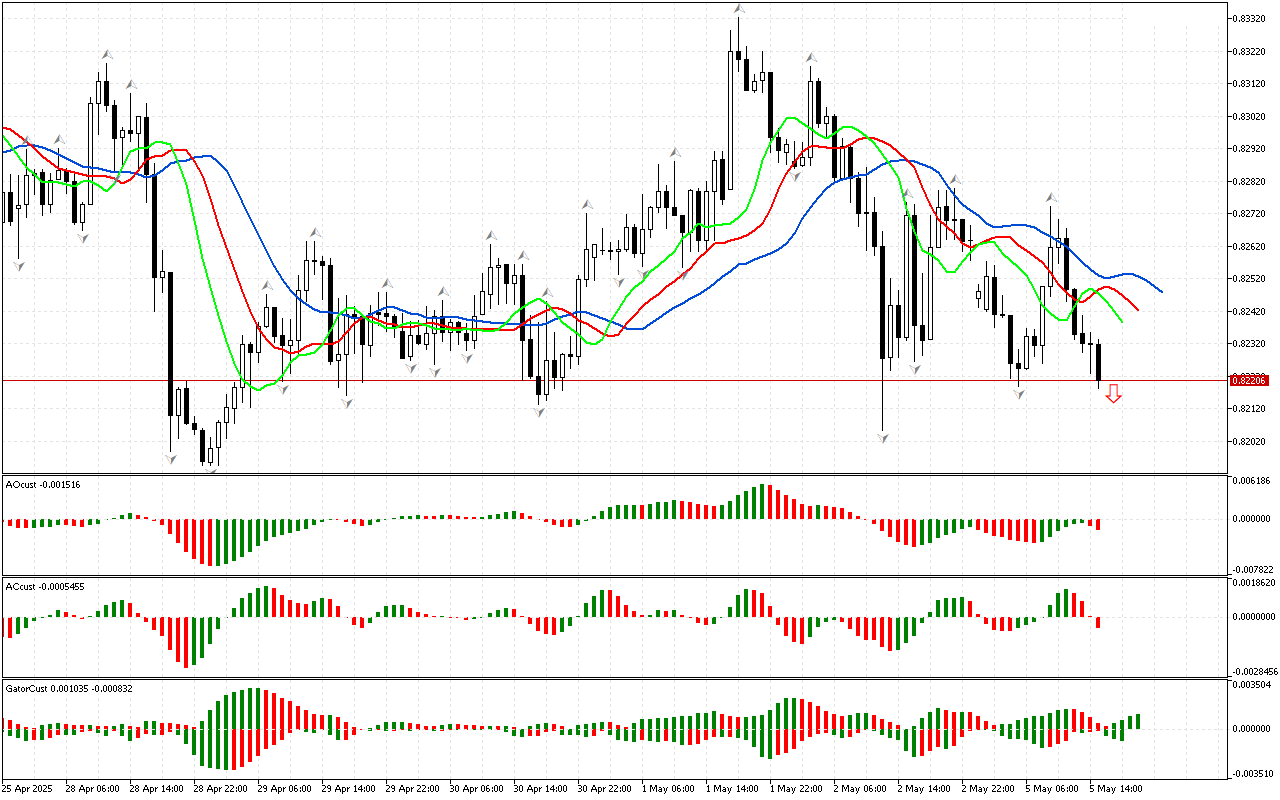Viewport: 1280px width, 800px height.
Task: Click the last black candle on the chart
Action: tap(1098, 362)
